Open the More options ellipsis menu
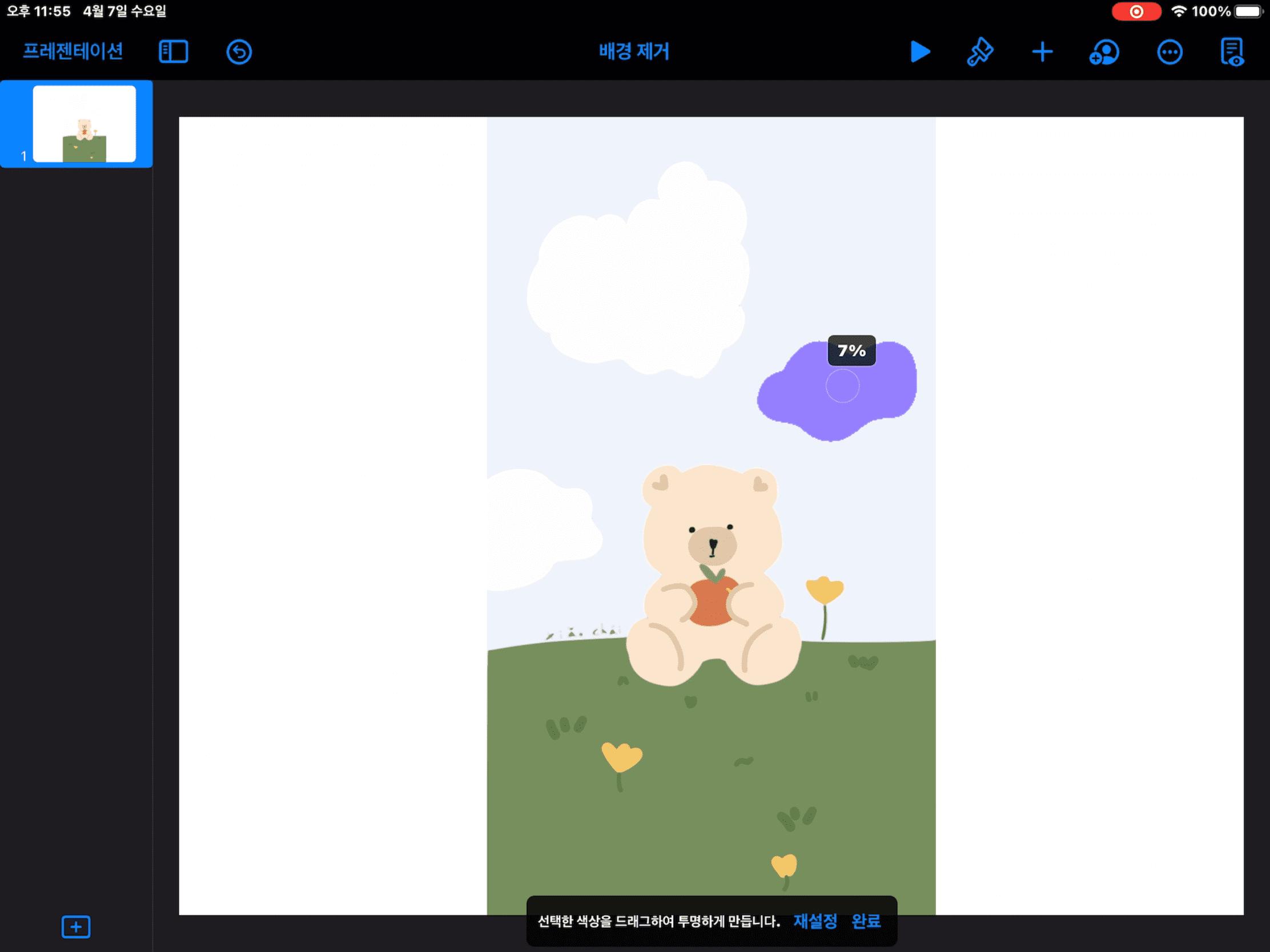The width and height of the screenshot is (1270, 952). (1169, 52)
